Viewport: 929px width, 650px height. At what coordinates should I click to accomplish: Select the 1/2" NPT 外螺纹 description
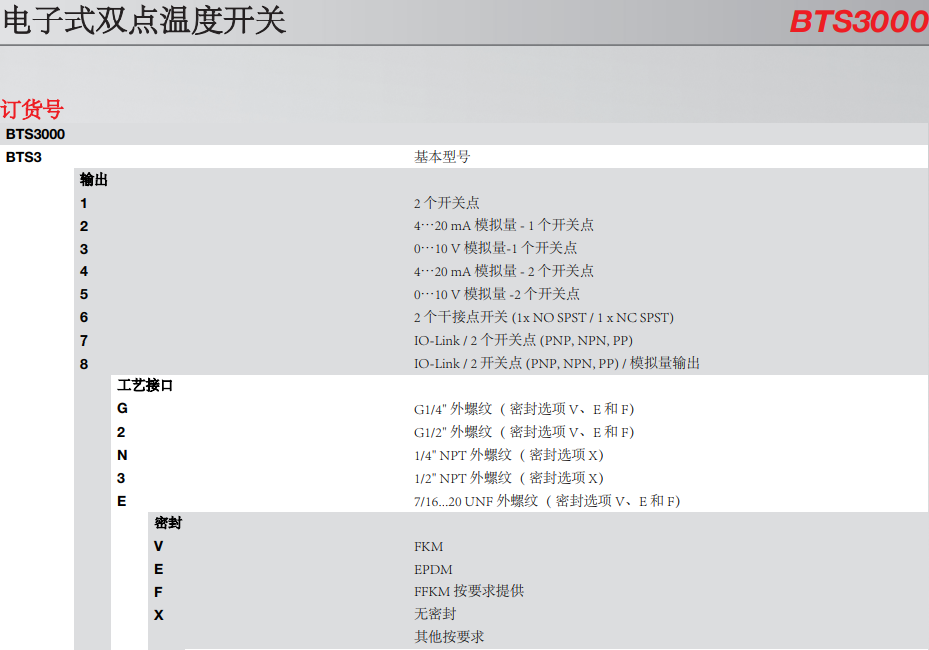coord(508,478)
